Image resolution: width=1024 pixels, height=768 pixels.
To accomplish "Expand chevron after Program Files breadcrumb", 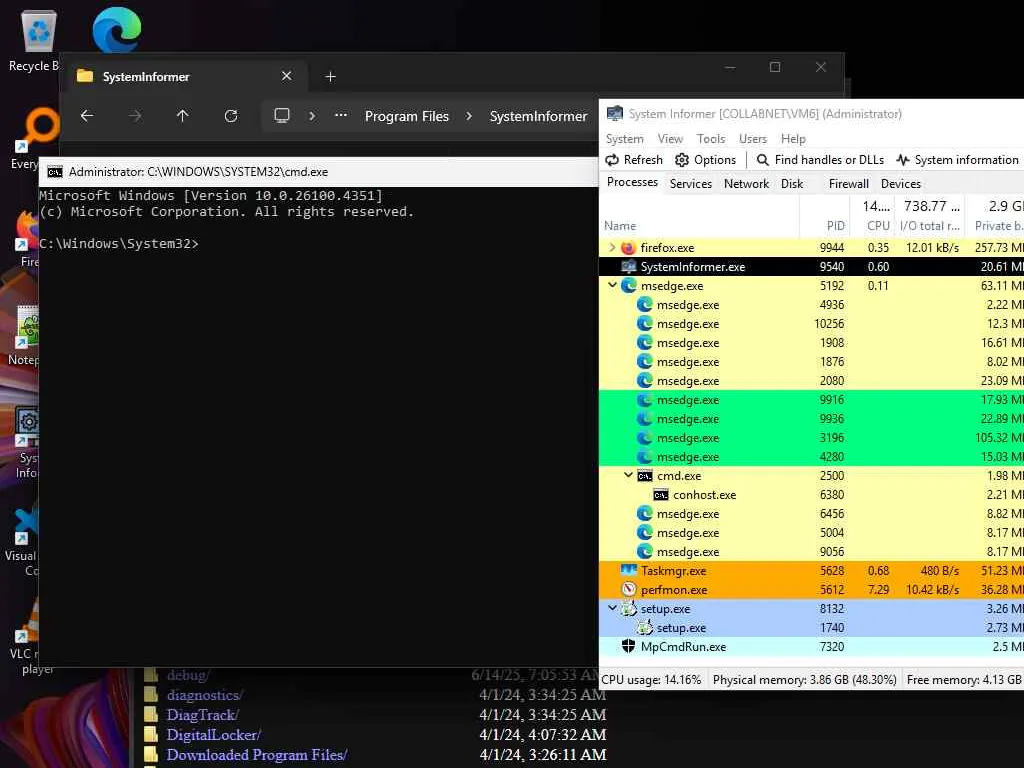I will (x=469, y=116).
